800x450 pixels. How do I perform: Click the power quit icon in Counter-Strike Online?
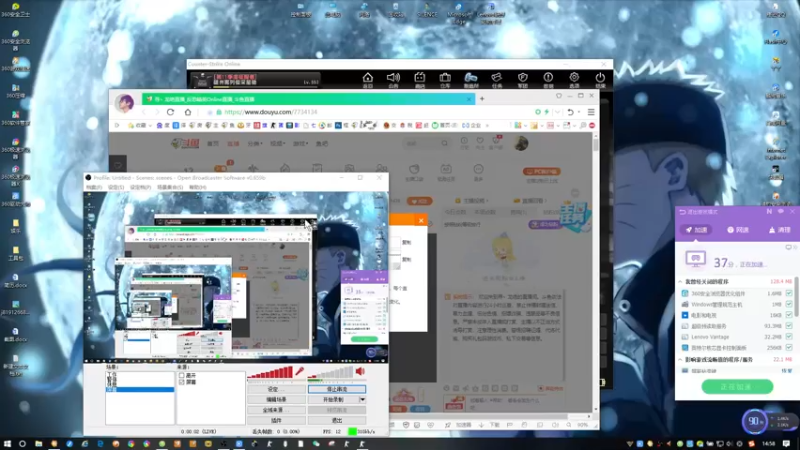(x=600, y=78)
